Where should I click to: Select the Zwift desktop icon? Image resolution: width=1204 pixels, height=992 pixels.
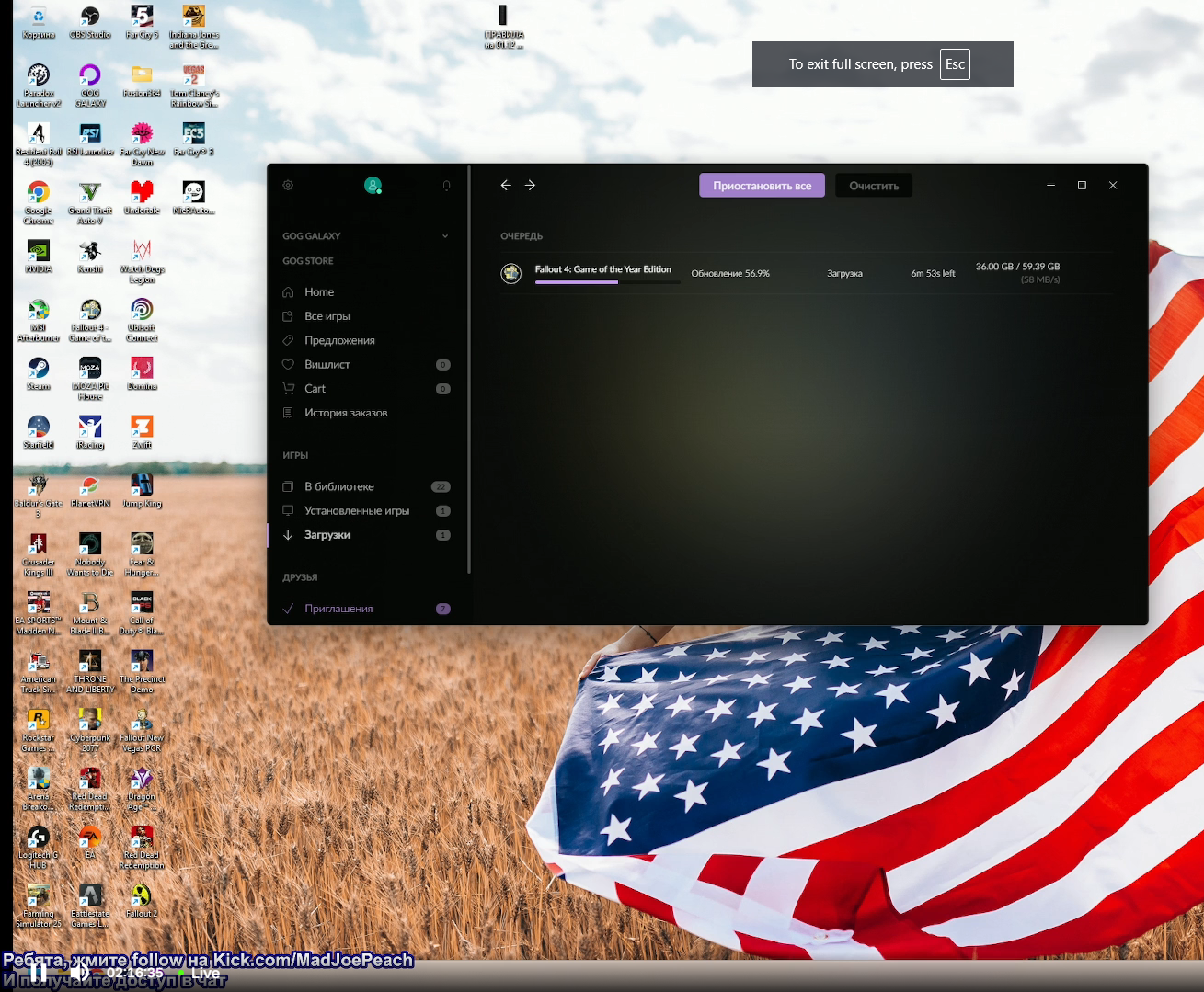point(142,432)
